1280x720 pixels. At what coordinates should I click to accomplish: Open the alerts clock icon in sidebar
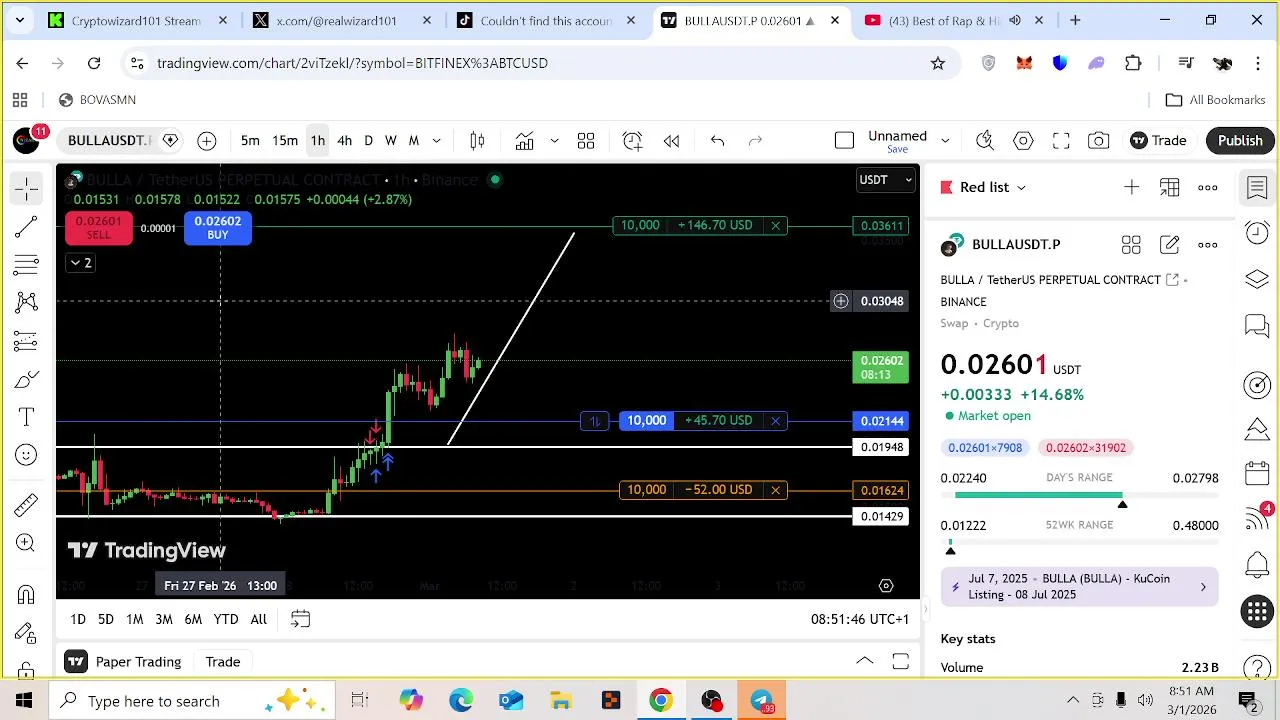click(x=1257, y=233)
